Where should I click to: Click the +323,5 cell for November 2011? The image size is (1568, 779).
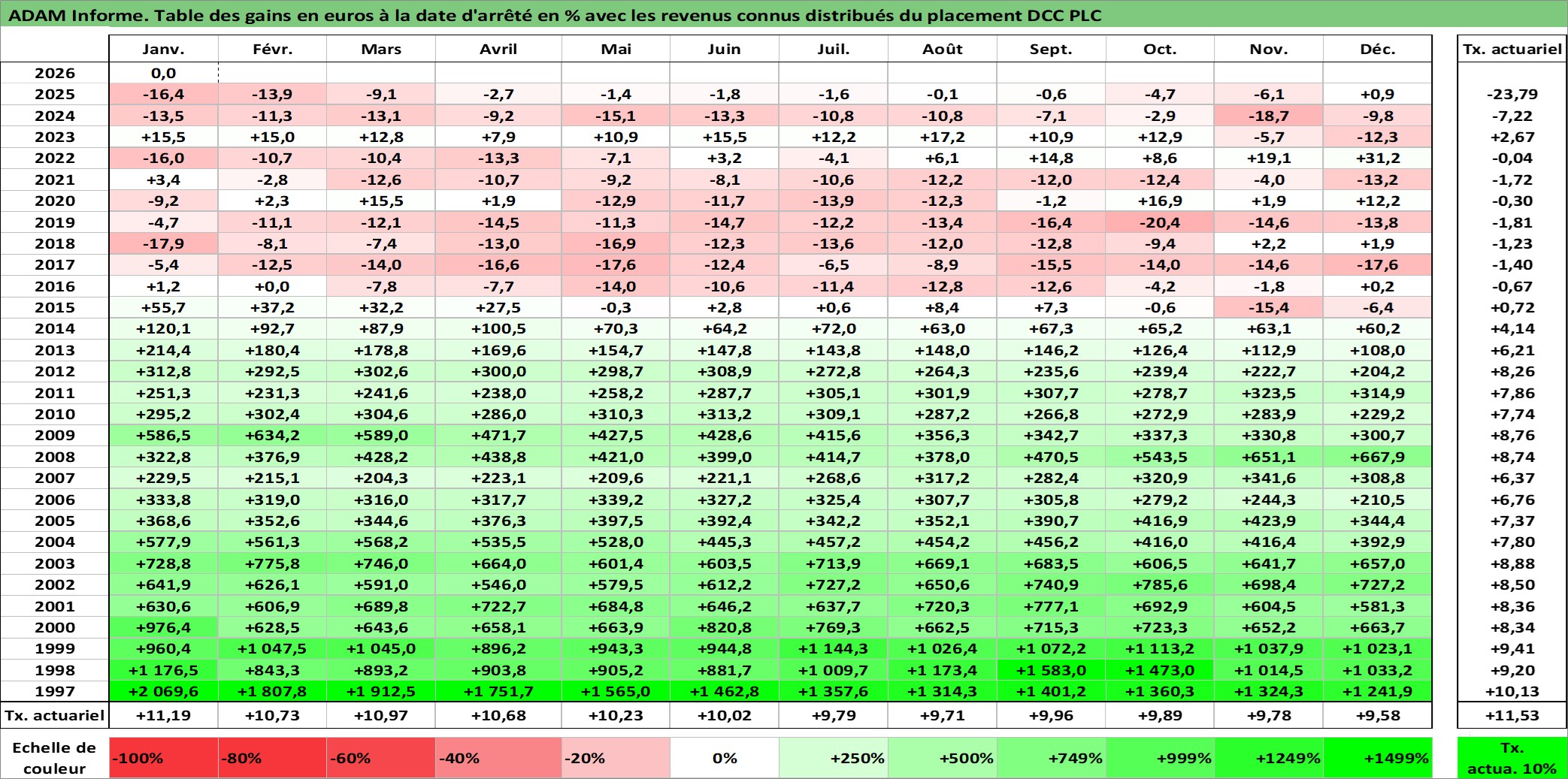click(x=1269, y=393)
